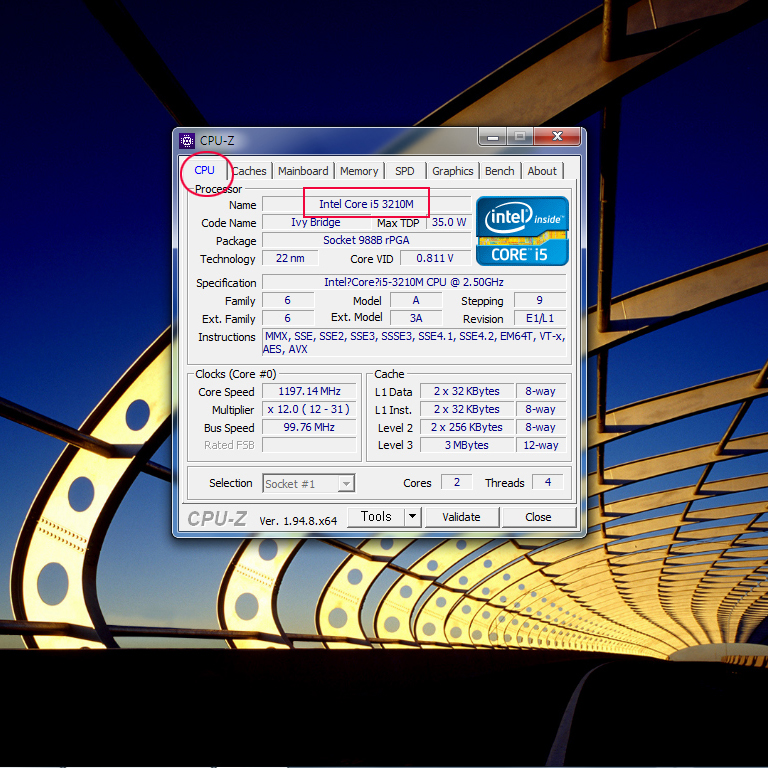
Task: Open the Socket #1 selection dropdown
Action: click(x=309, y=484)
